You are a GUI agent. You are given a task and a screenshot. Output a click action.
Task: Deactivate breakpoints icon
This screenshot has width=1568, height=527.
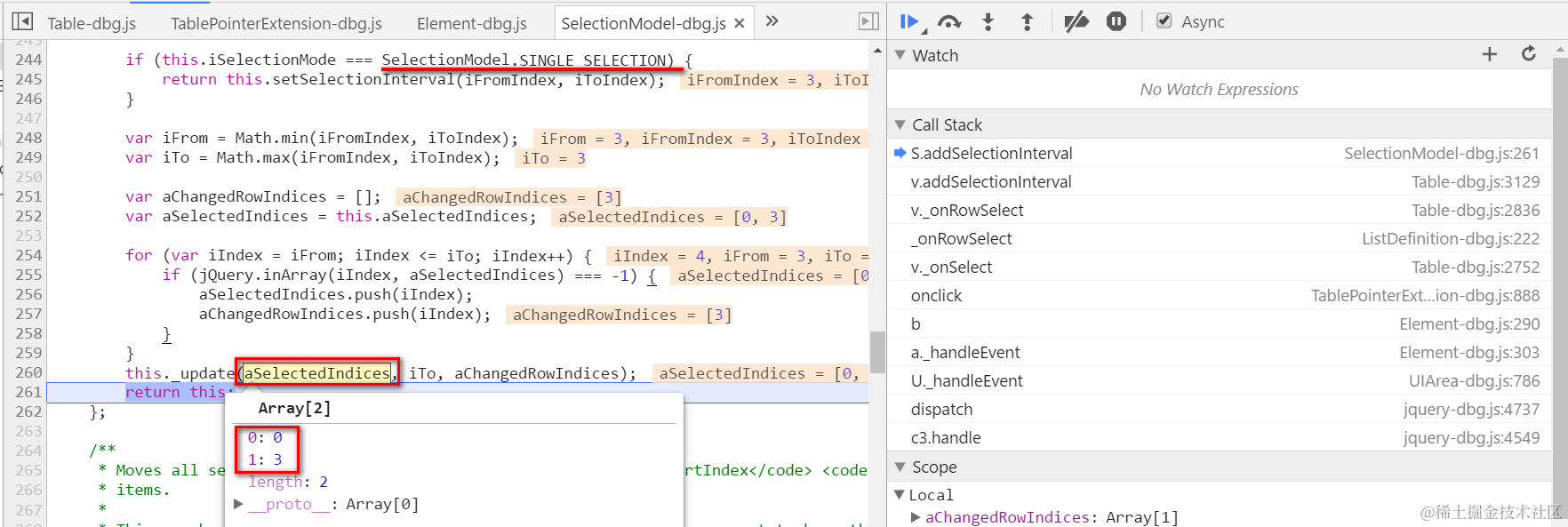[x=1076, y=22]
